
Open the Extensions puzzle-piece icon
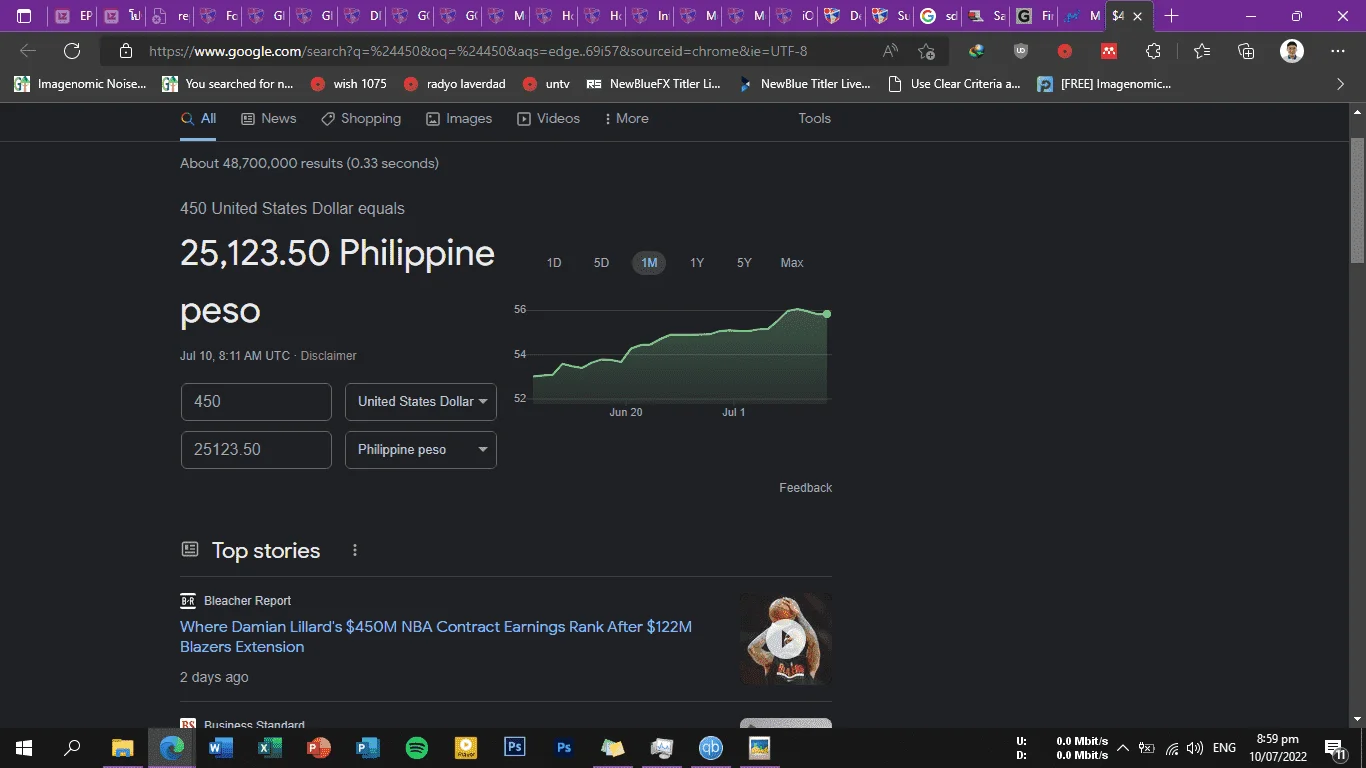(x=1154, y=51)
